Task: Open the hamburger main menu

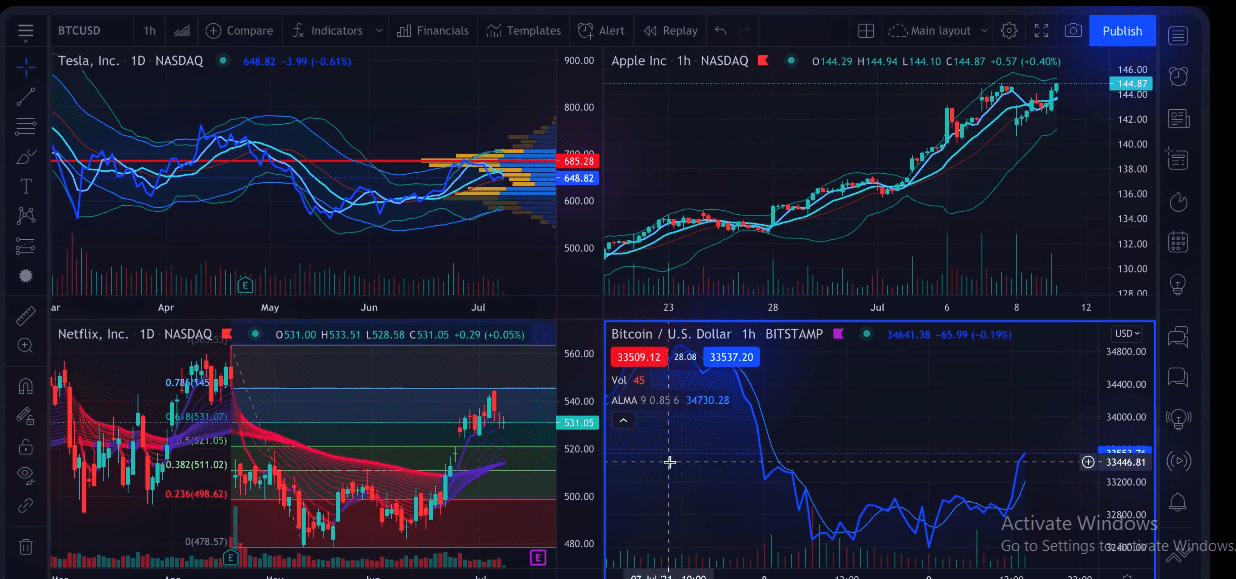Action: tap(26, 31)
